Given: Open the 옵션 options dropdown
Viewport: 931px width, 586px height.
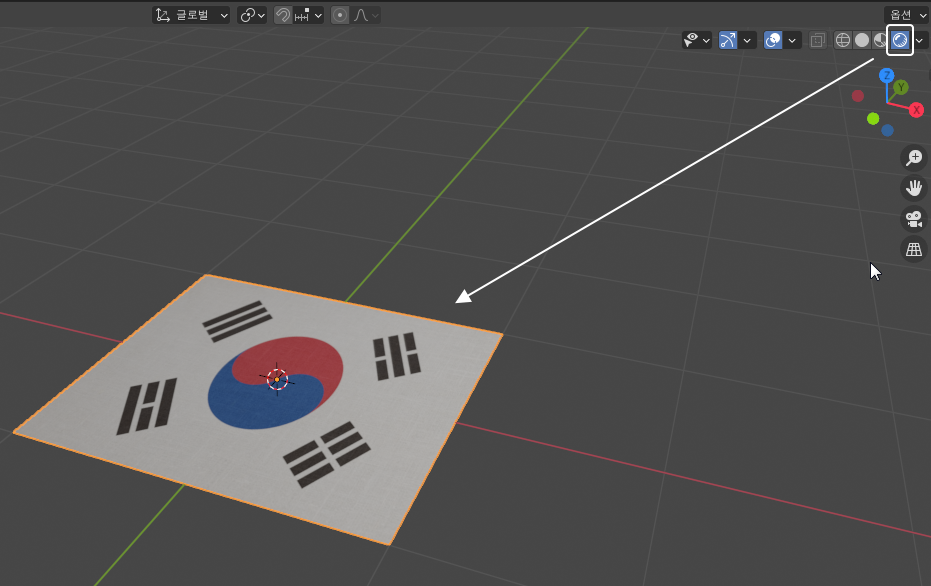Looking at the screenshot, I should (x=907, y=15).
